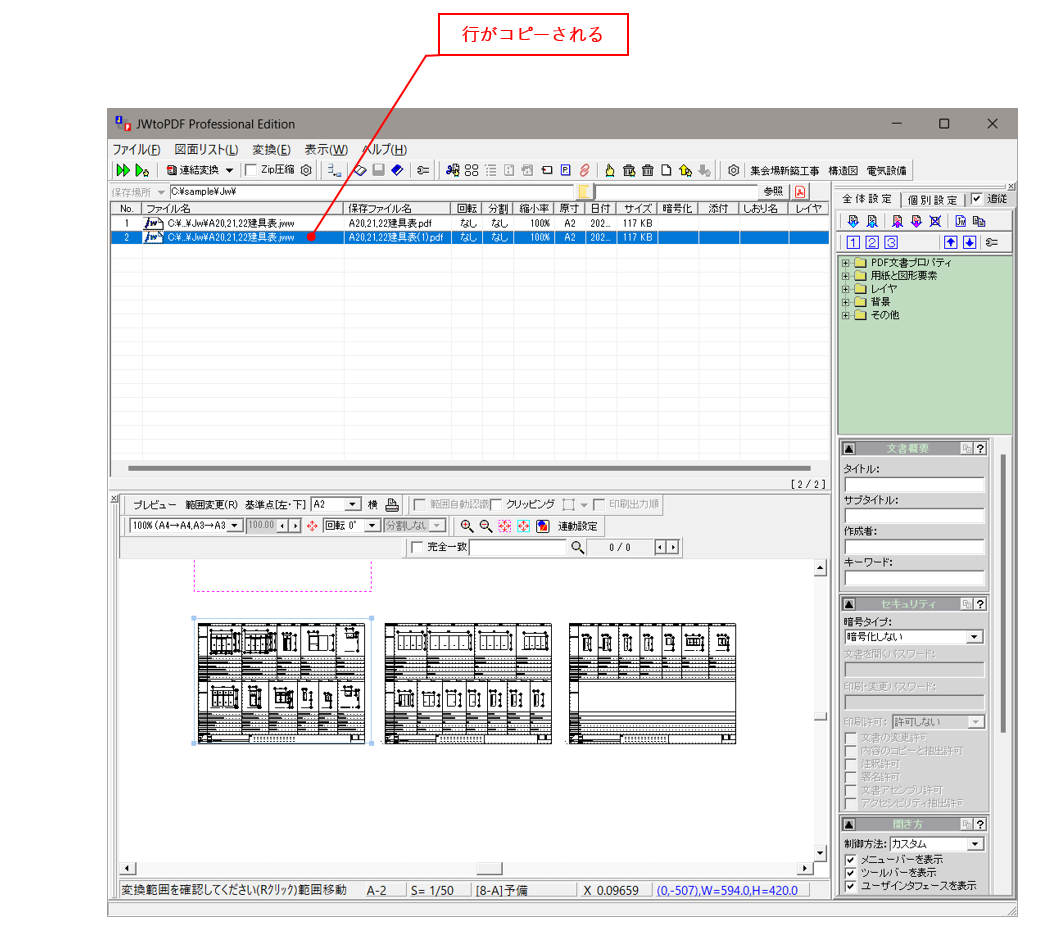
Task: Click the zoom in magnifier icon
Action: (x=467, y=526)
